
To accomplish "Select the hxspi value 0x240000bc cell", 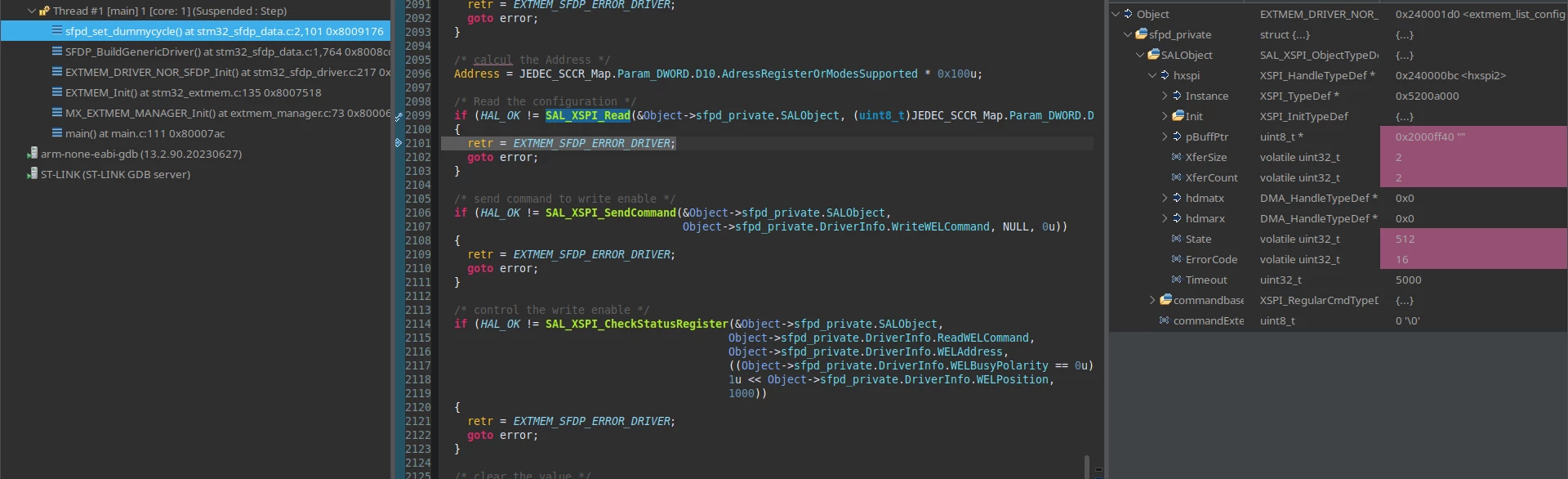I will coord(1473,75).
